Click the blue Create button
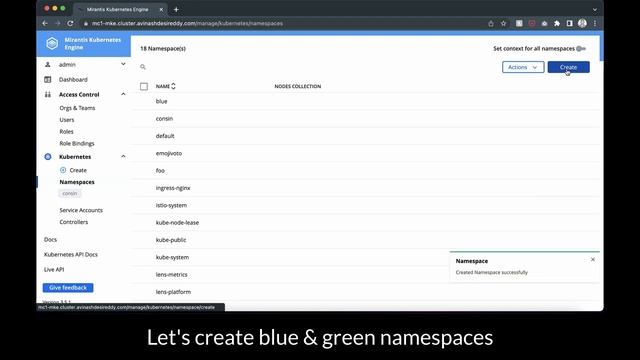This screenshot has width=640, height=360. (569, 67)
